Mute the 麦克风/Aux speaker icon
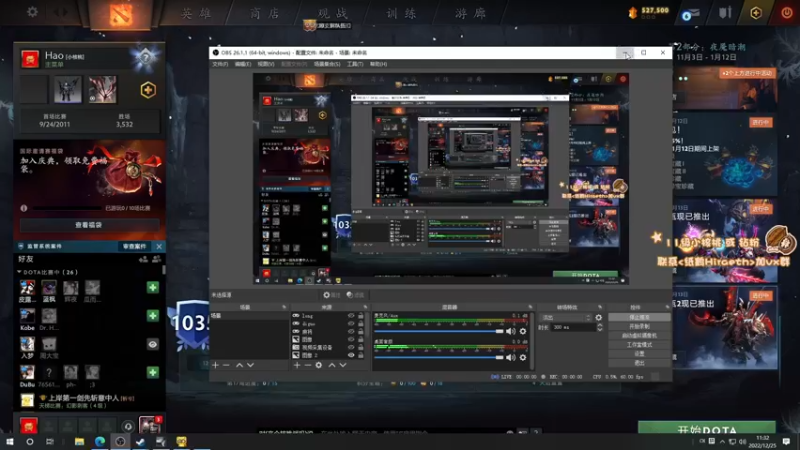Screen dimensions: 800x450 coord(511,332)
